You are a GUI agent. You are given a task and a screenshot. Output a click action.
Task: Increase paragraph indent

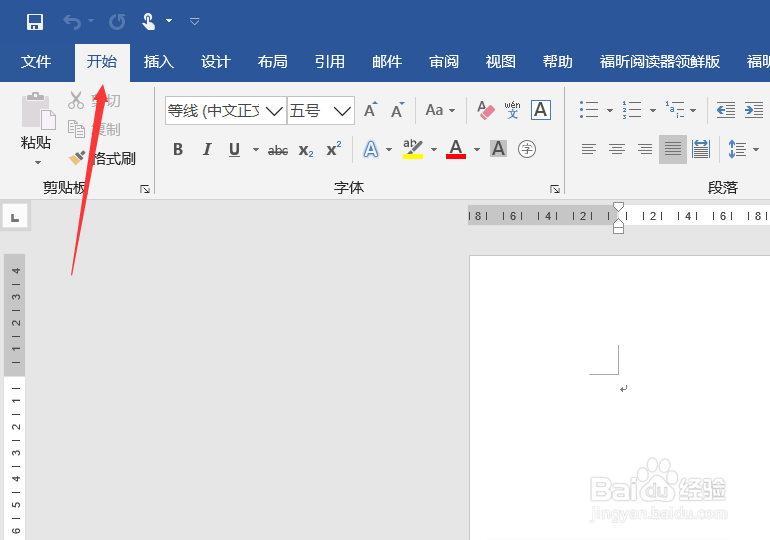754,110
